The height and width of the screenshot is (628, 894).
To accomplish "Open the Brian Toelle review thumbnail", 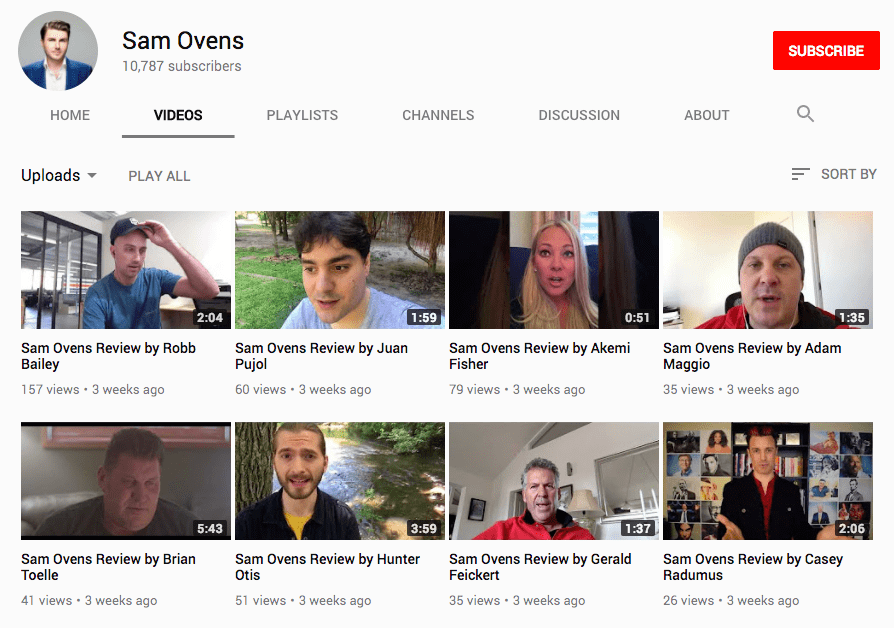I will [x=126, y=481].
